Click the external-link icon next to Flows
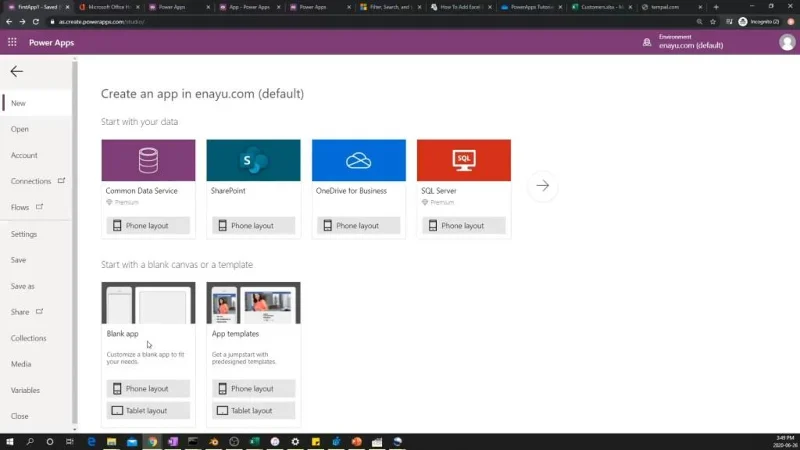The height and width of the screenshot is (450, 800). pyautogui.click(x=39, y=207)
